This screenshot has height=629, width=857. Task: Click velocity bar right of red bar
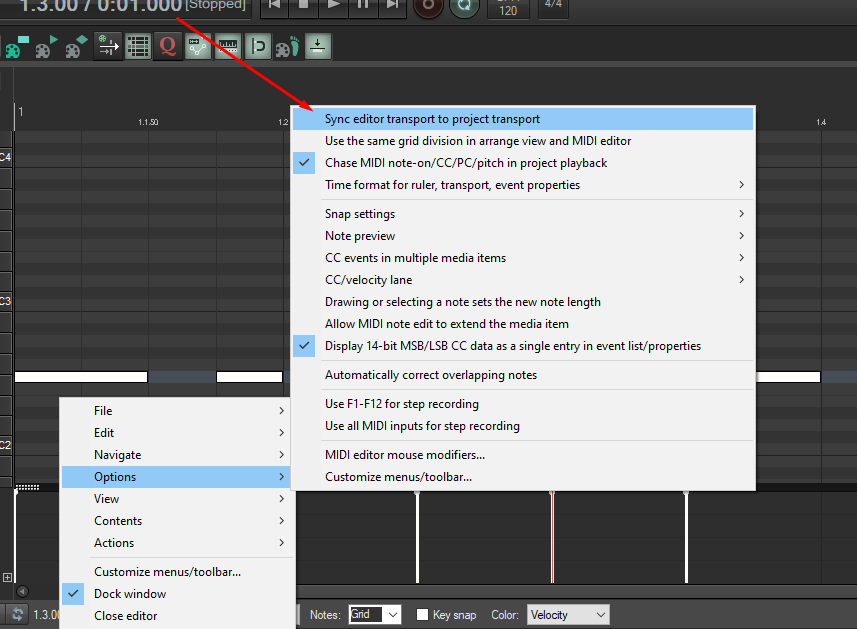pos(686,537)
